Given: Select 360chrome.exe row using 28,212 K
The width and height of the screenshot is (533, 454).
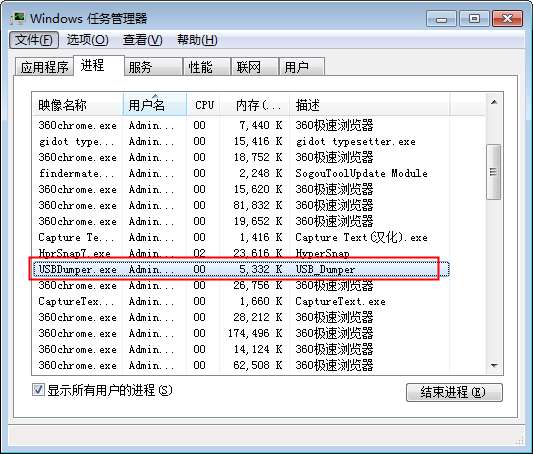Looking at the screenshot, I should click(x=241, y=317).
